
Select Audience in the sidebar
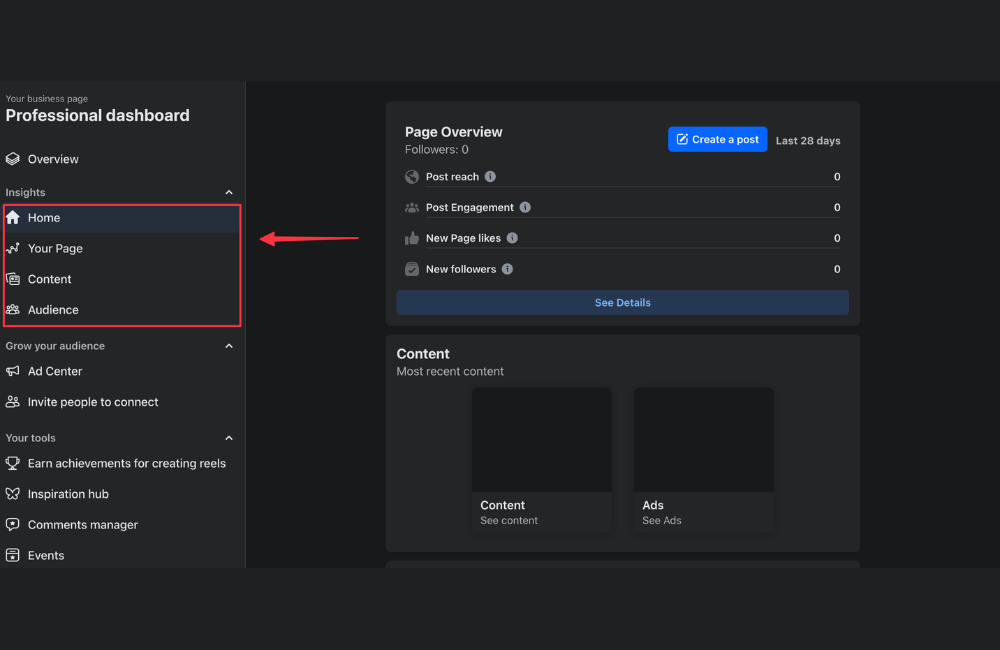[53, 310]
